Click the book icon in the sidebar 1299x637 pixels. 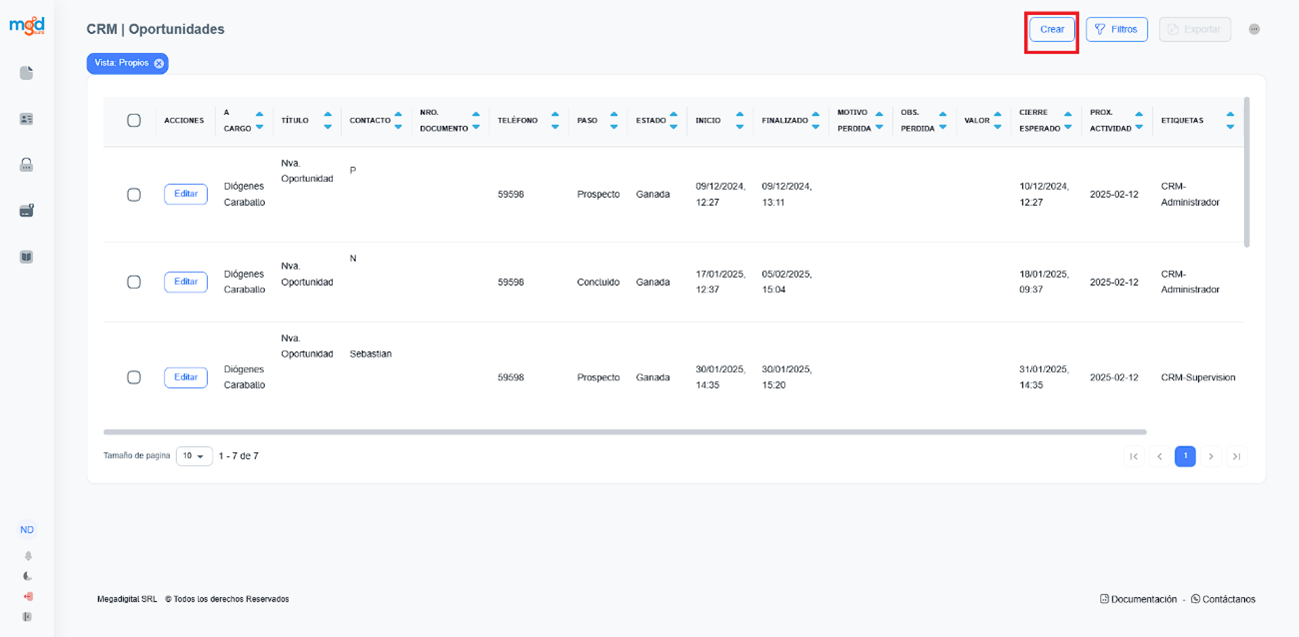tap(27, 257)
